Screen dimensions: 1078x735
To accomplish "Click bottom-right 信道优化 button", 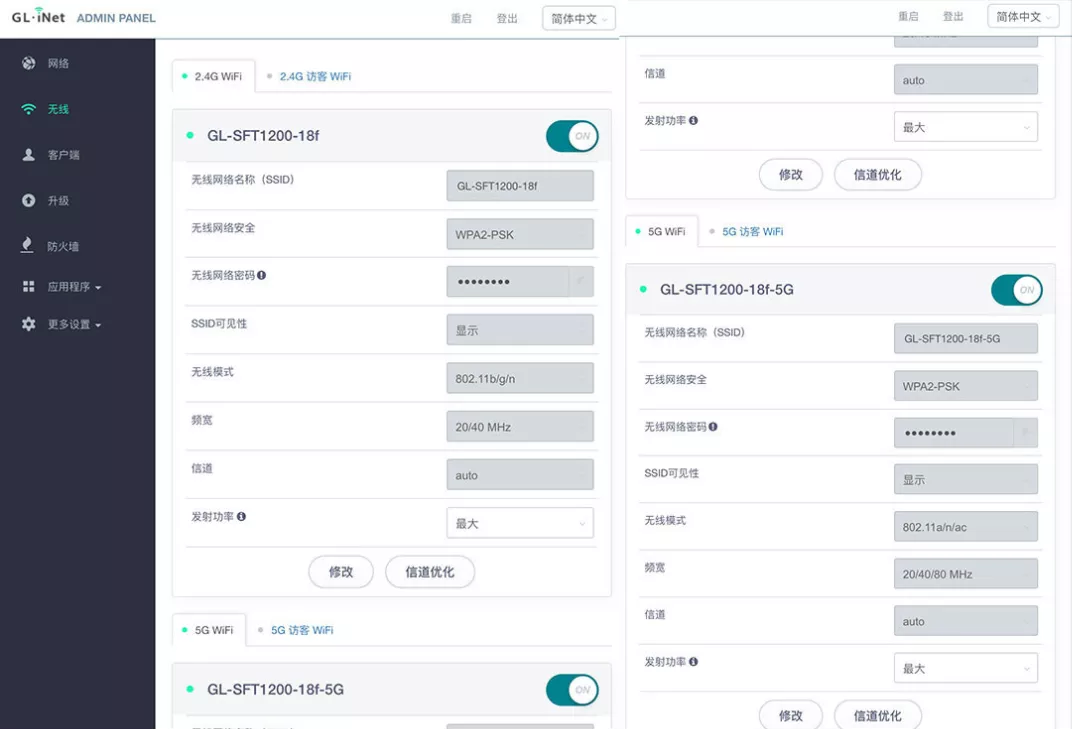I will (877, 715).
